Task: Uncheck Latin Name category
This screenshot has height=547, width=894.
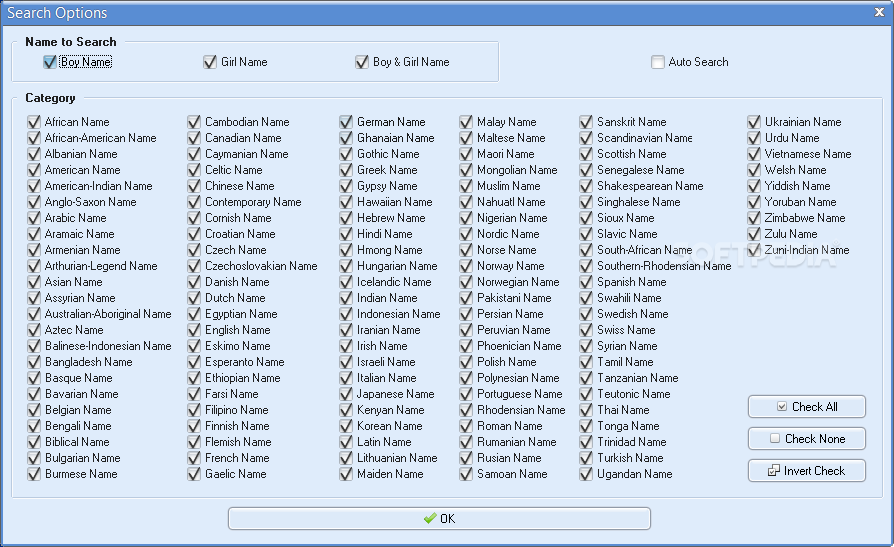Action: pyautogui.click(x=346, y=442)
